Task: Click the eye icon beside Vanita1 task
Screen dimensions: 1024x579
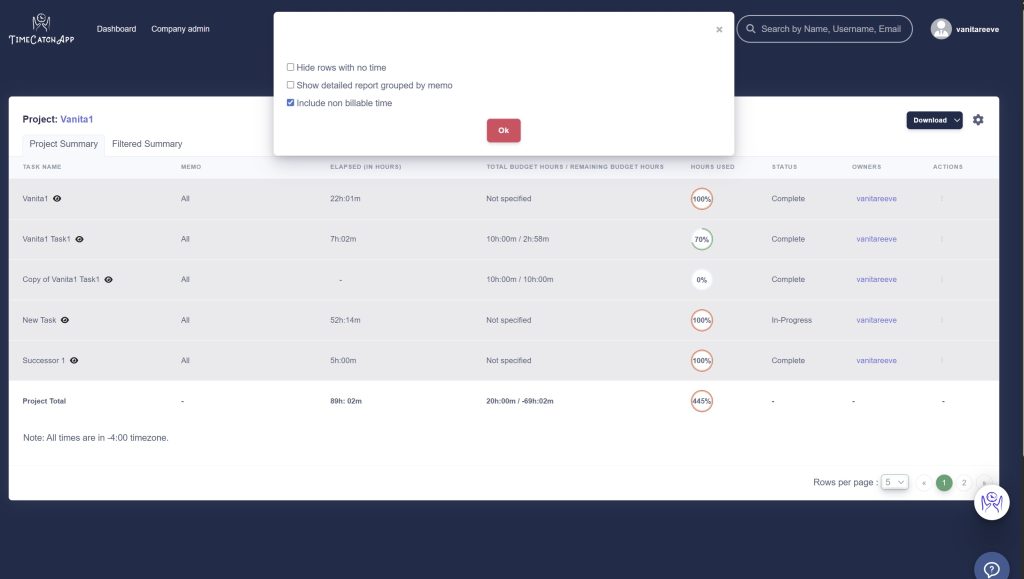Action: [57, 199]
